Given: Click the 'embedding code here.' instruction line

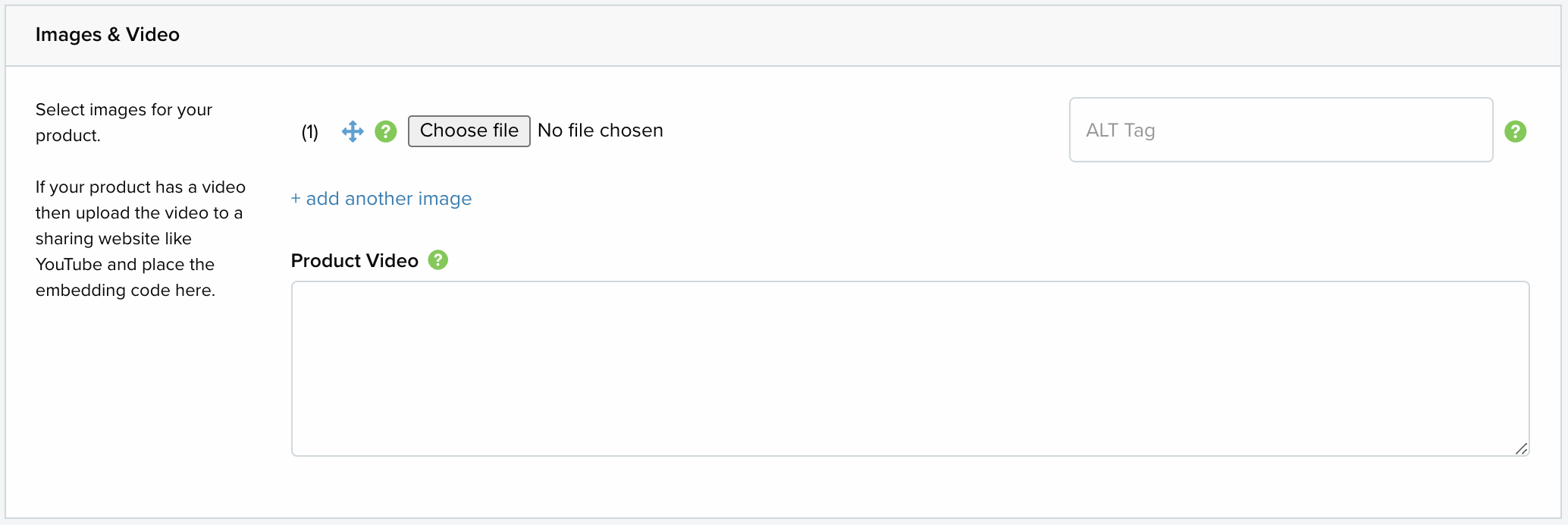Looking at the screenshot, I should [x=125, y=291].
